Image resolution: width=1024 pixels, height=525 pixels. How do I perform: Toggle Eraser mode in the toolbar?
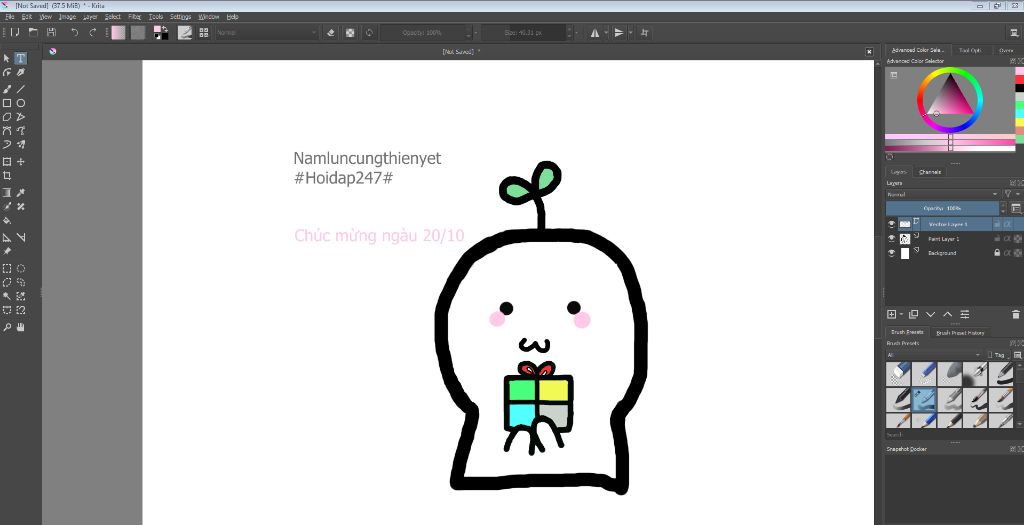coord(330,32)
